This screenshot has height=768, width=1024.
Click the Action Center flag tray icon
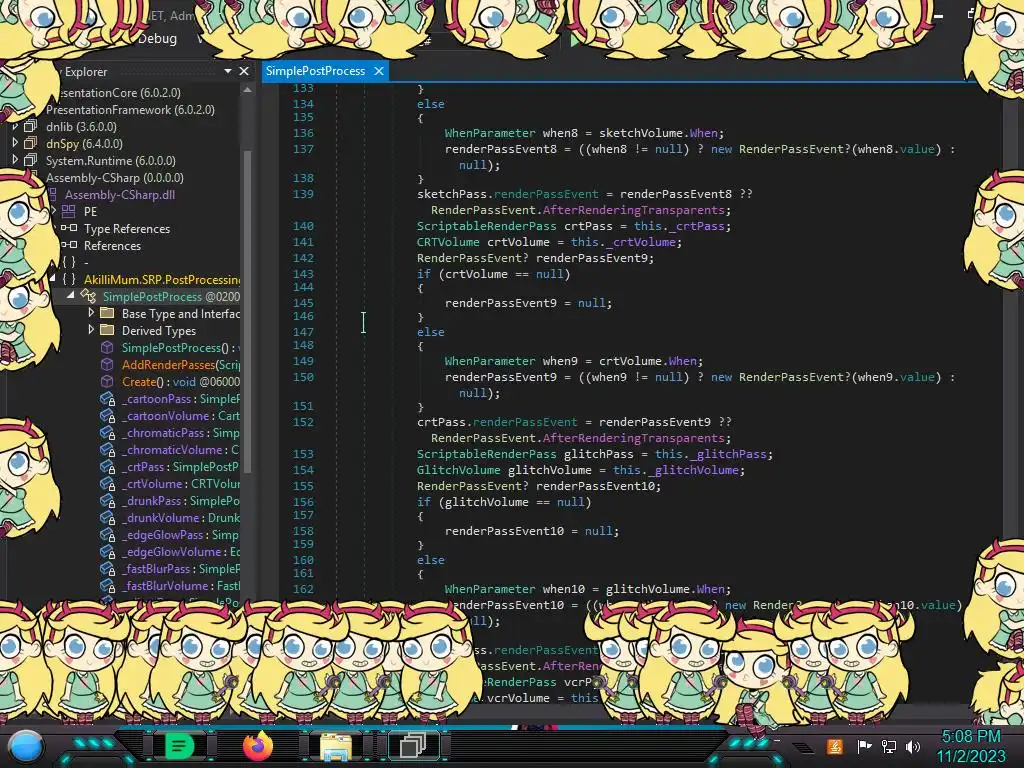click(864, 746)
